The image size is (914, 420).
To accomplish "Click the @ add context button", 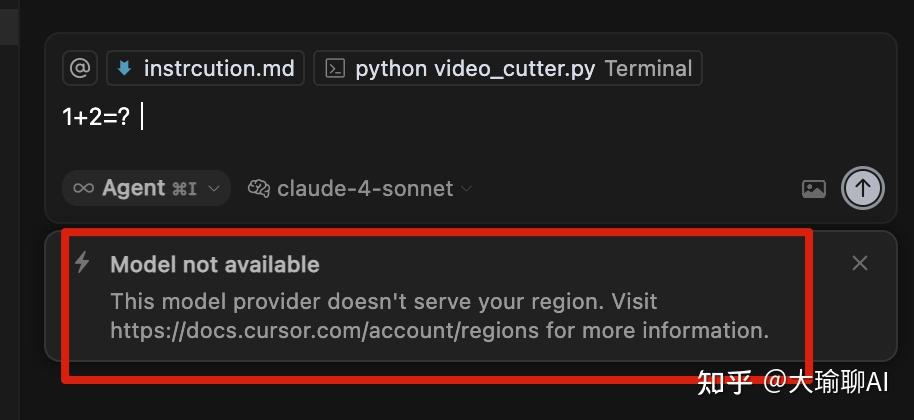I will click(x=80, y=68).
